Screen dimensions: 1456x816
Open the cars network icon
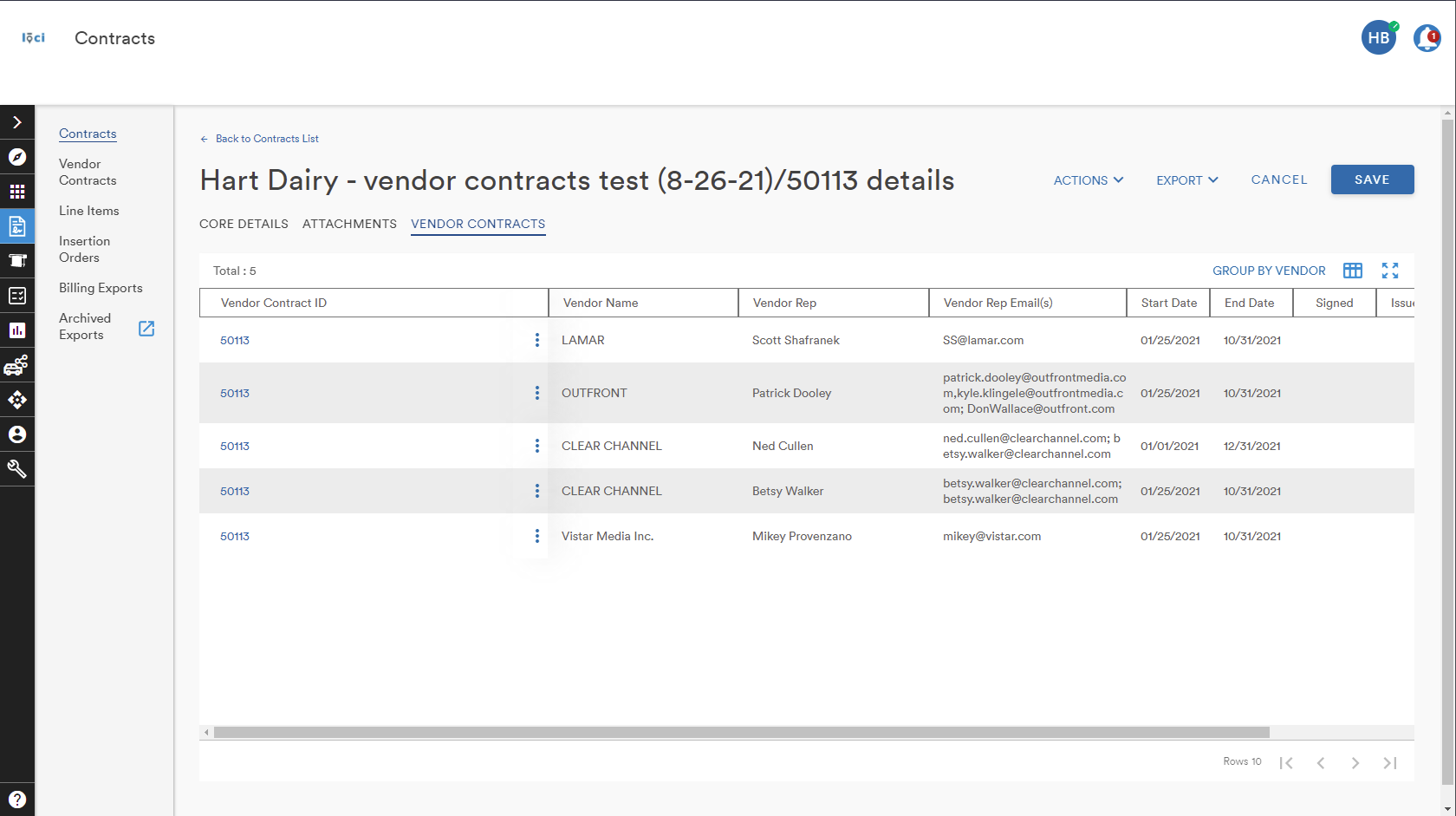(17, 365)
